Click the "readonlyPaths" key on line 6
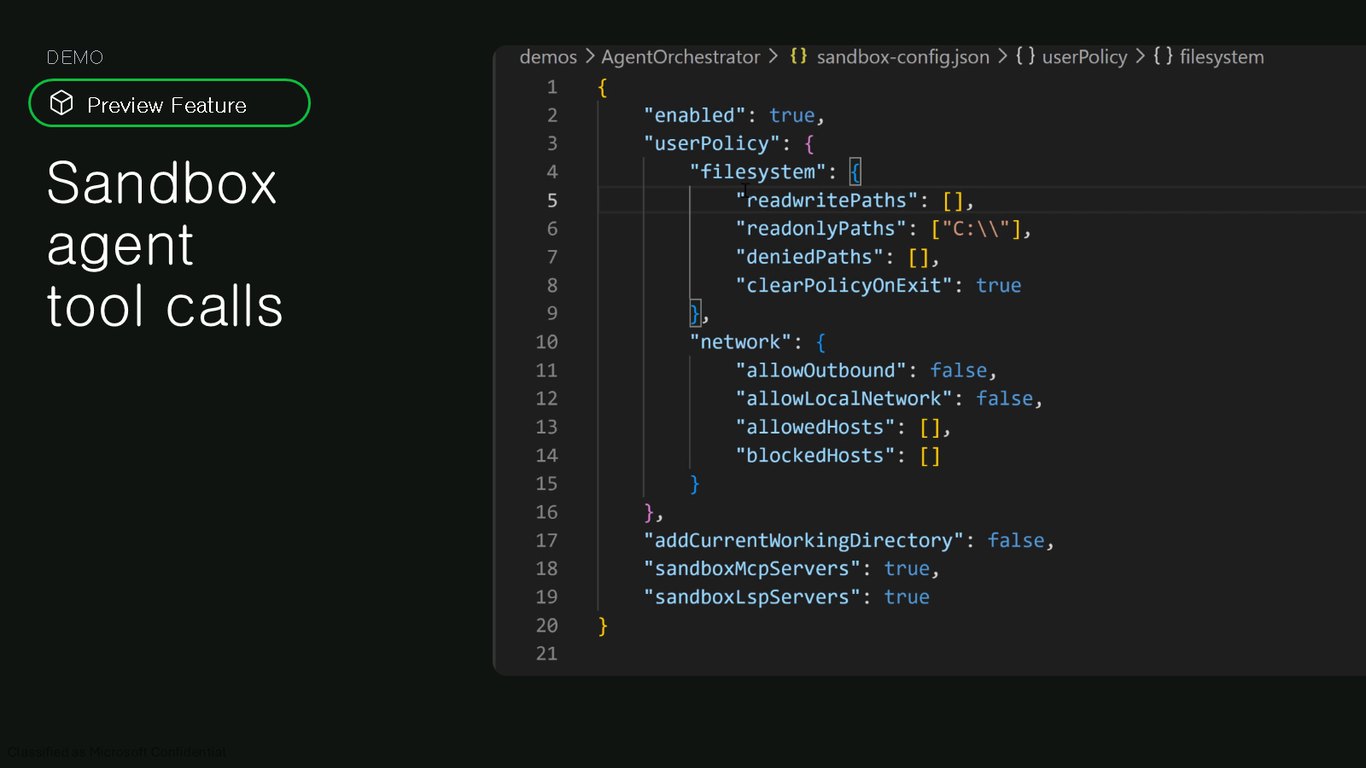 click(815, 228)
